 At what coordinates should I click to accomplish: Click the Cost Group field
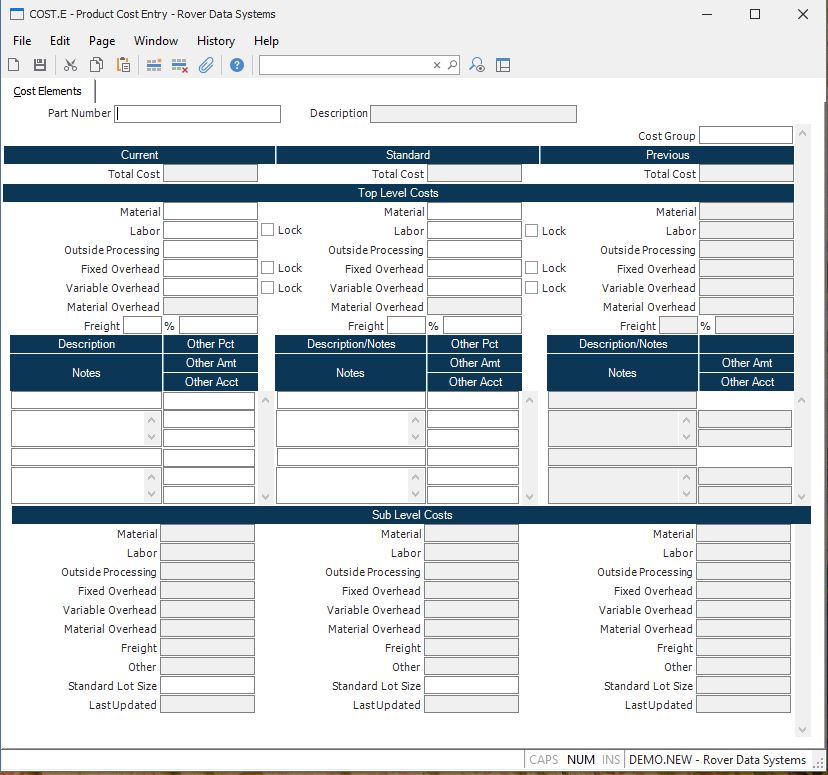[x=745, y=135]
